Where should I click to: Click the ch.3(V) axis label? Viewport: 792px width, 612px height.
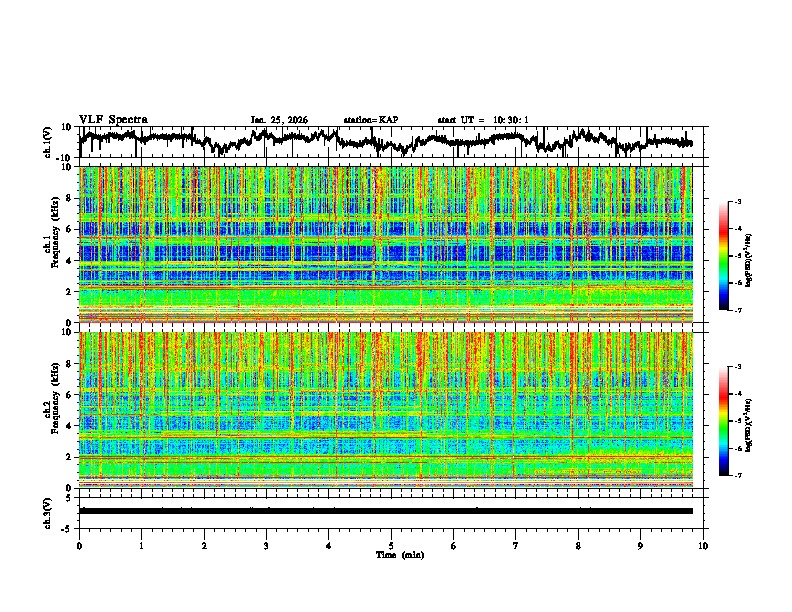click(48, 513)
